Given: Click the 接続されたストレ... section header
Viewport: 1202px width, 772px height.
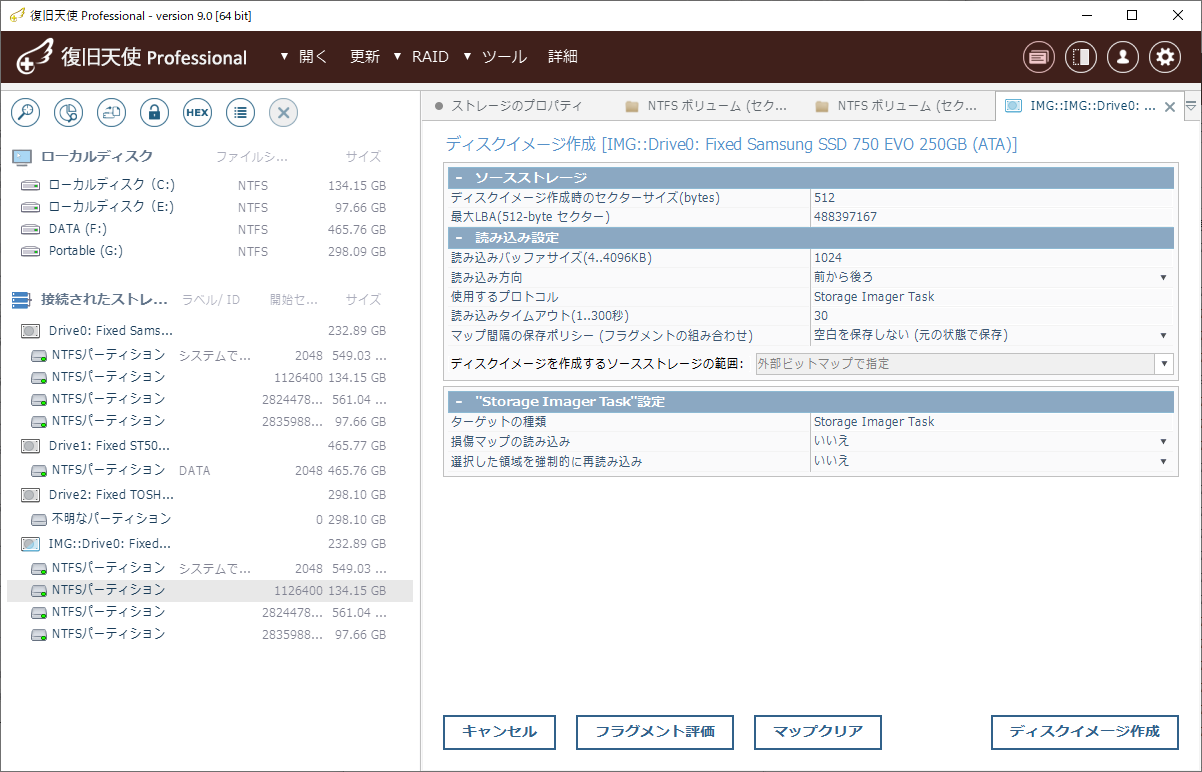Looking at the screenshot, I should [104, 299].
